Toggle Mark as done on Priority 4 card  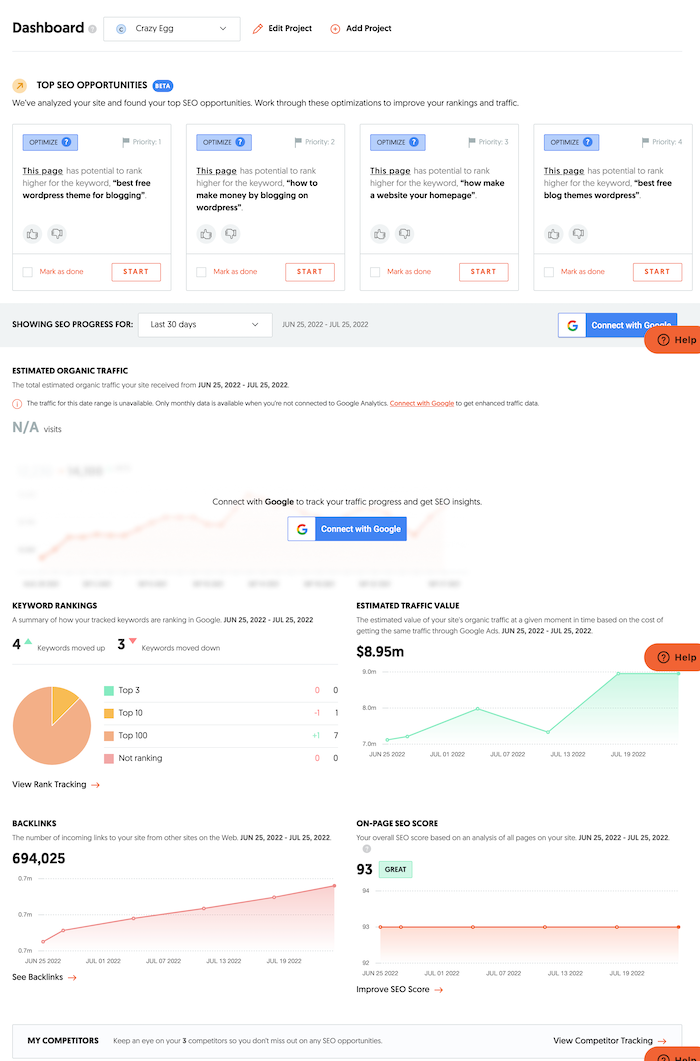(549, 272)
